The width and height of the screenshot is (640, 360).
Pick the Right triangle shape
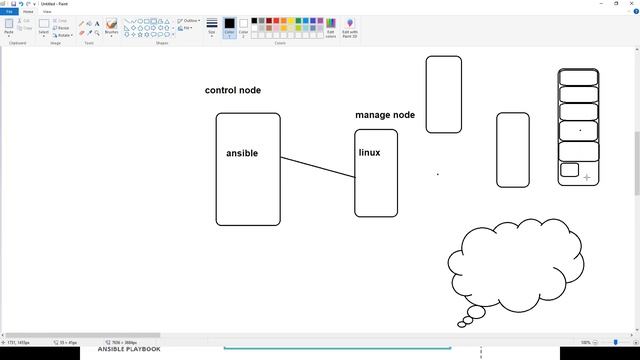coord(126,28)
